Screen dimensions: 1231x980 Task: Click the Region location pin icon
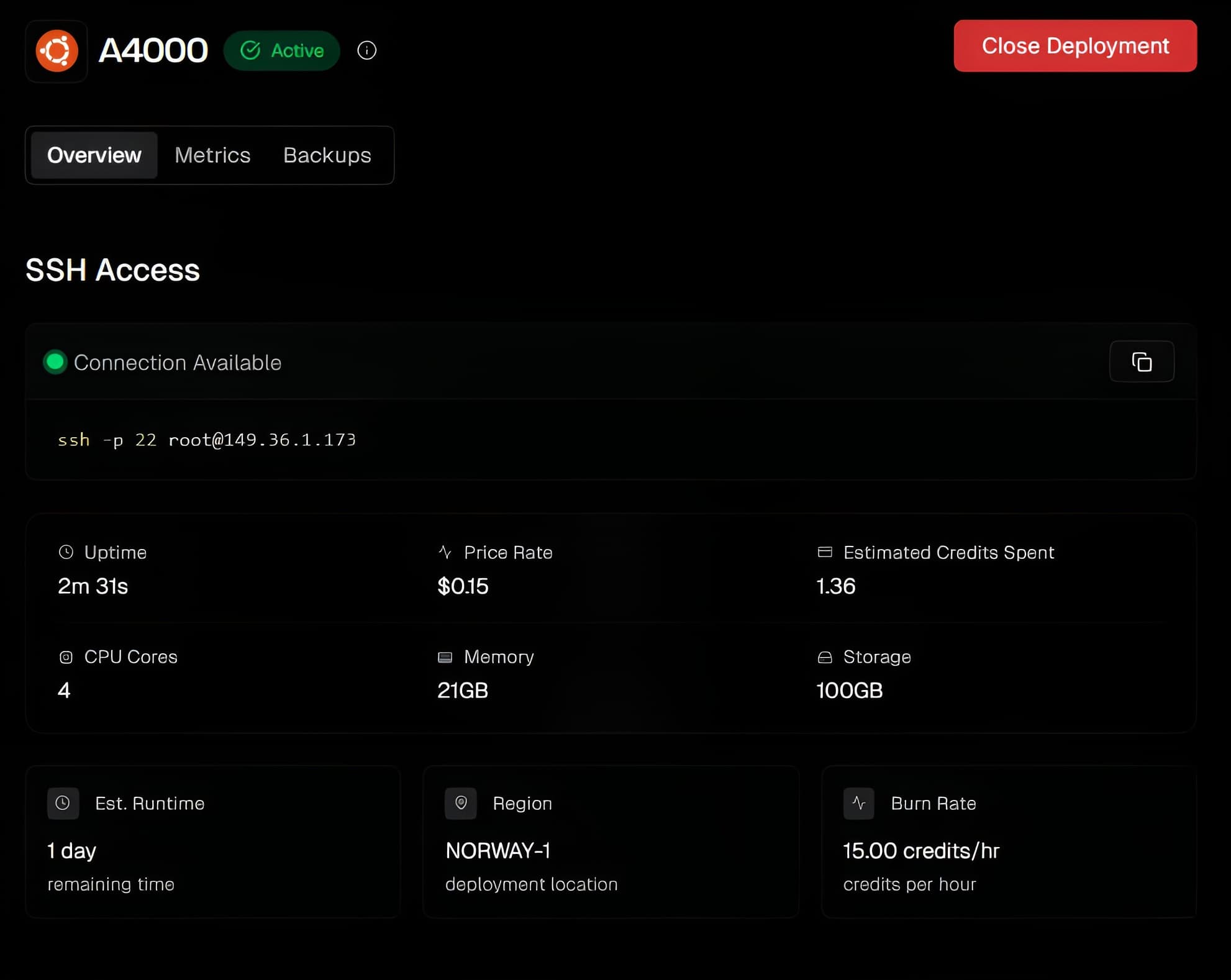click(x=460, y=803)
